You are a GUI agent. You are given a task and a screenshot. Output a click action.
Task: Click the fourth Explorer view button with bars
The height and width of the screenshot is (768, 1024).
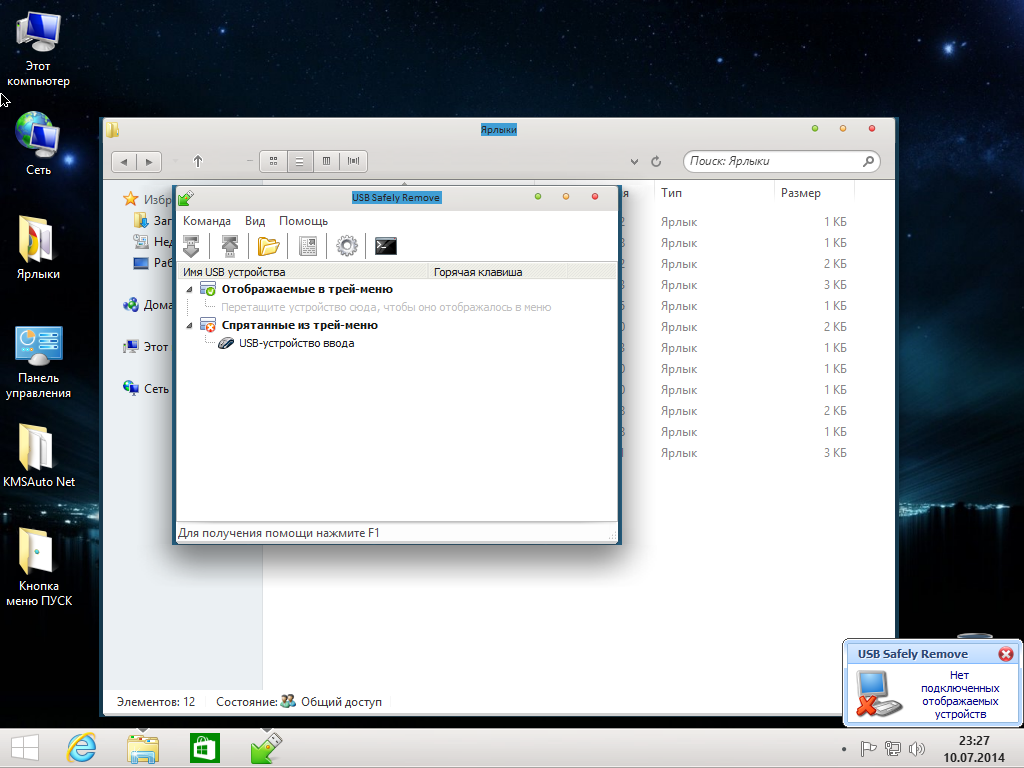click(353, 161)
